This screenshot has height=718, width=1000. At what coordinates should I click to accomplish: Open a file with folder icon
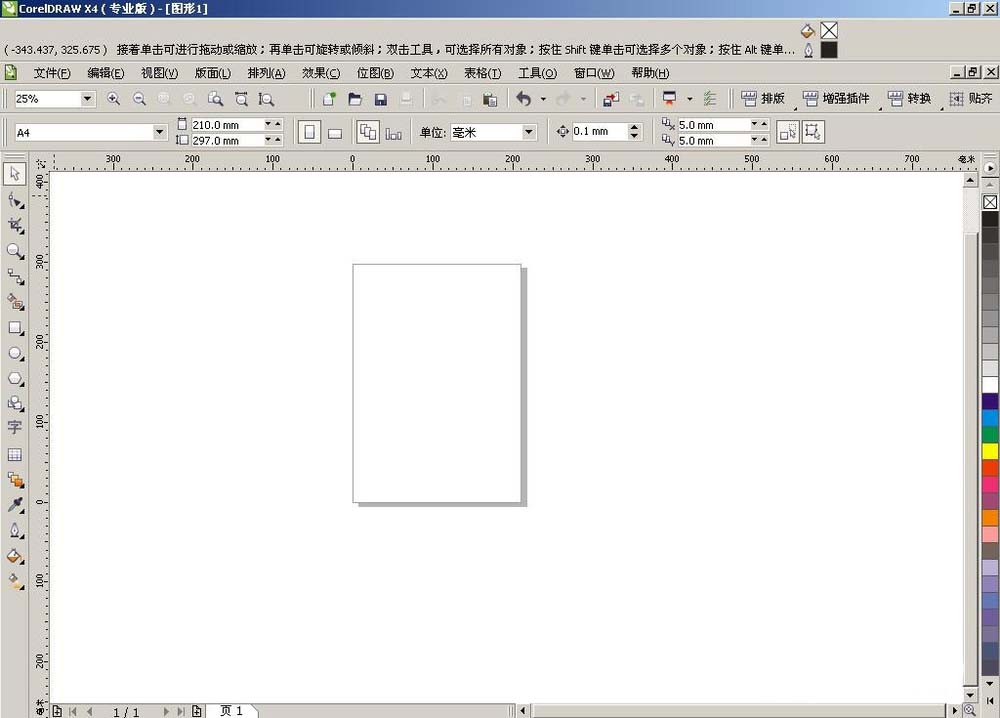[355, 99]
